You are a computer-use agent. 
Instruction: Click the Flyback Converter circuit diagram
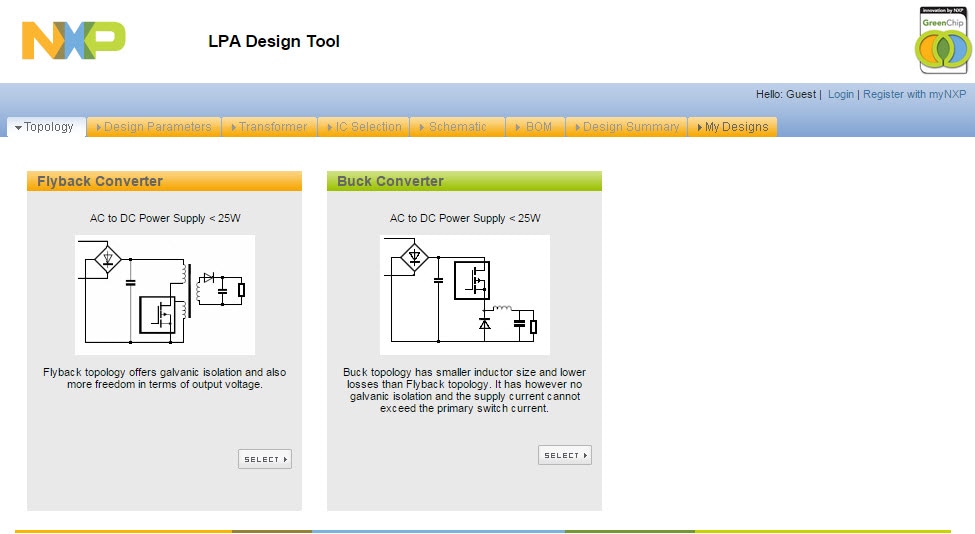[x=165, y=295]
